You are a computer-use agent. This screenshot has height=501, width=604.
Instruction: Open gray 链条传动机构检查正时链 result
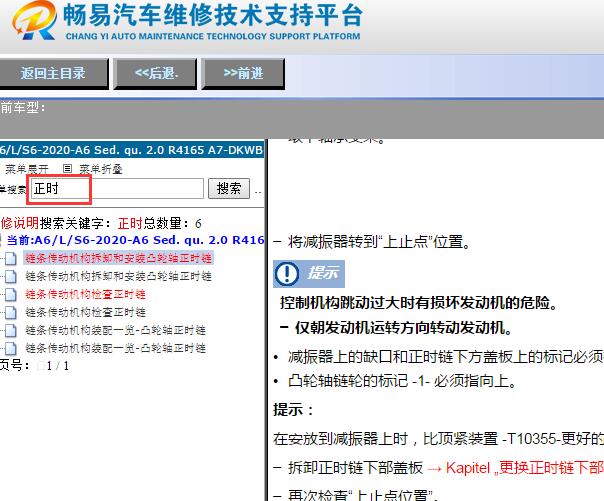(86, 312)
